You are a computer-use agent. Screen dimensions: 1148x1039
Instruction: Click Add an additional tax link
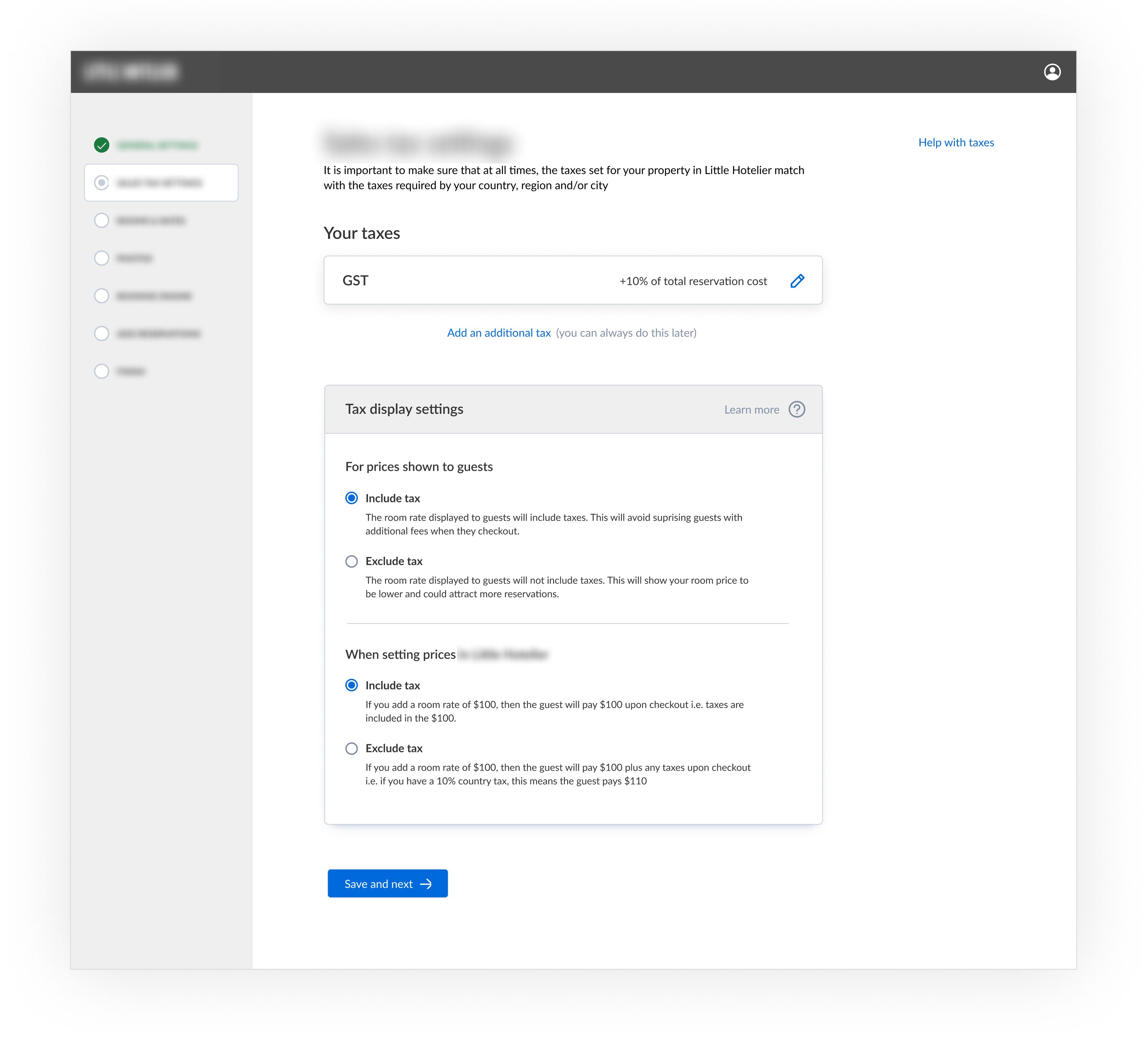498,333
